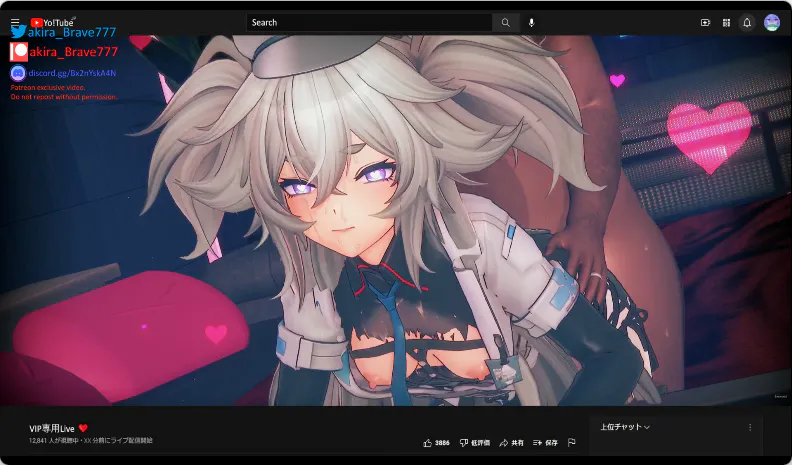792x465 pixels.
Task: Toggle the 低評価 dislike button
Action: (x=475, y=442)
